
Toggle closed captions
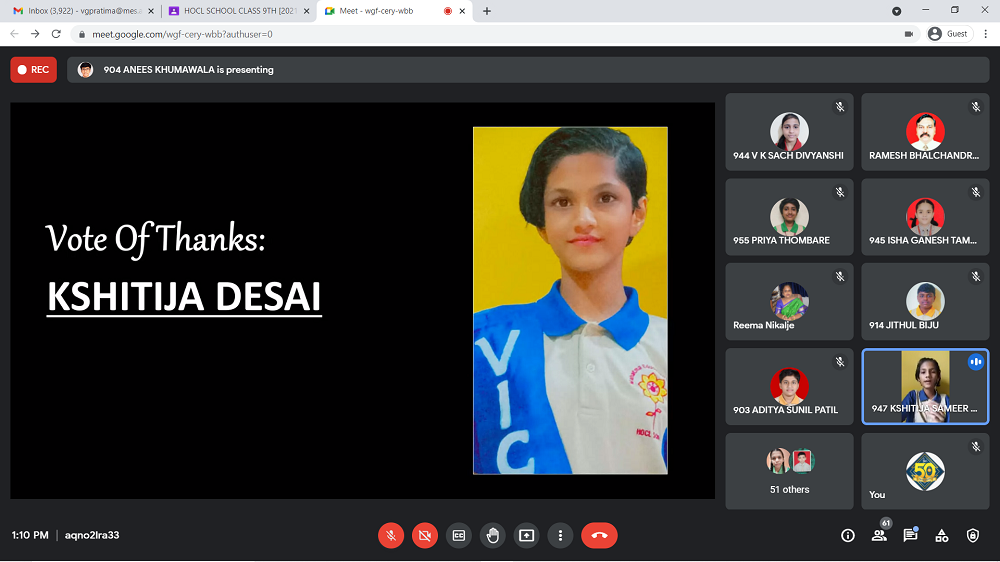pyautogui.click(x=459, y=535)
